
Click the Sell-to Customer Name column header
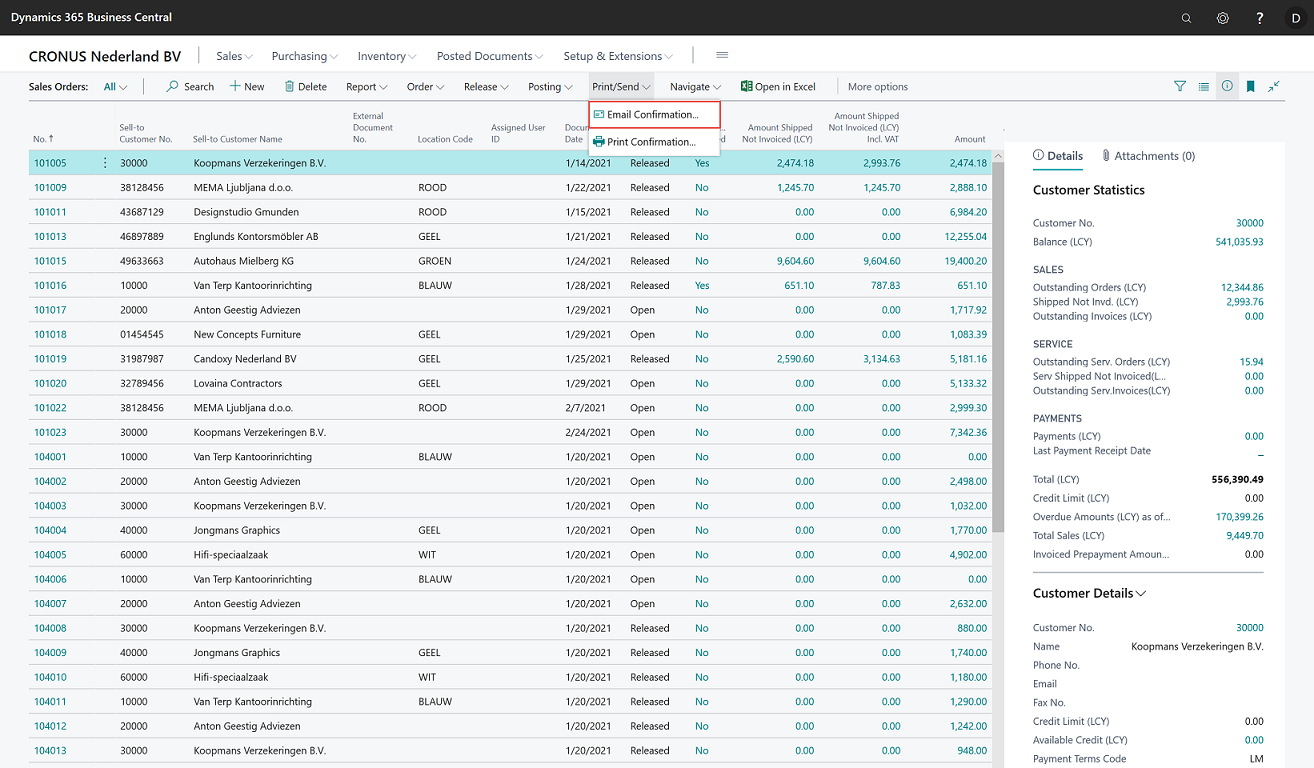click(x=238, y=139)
